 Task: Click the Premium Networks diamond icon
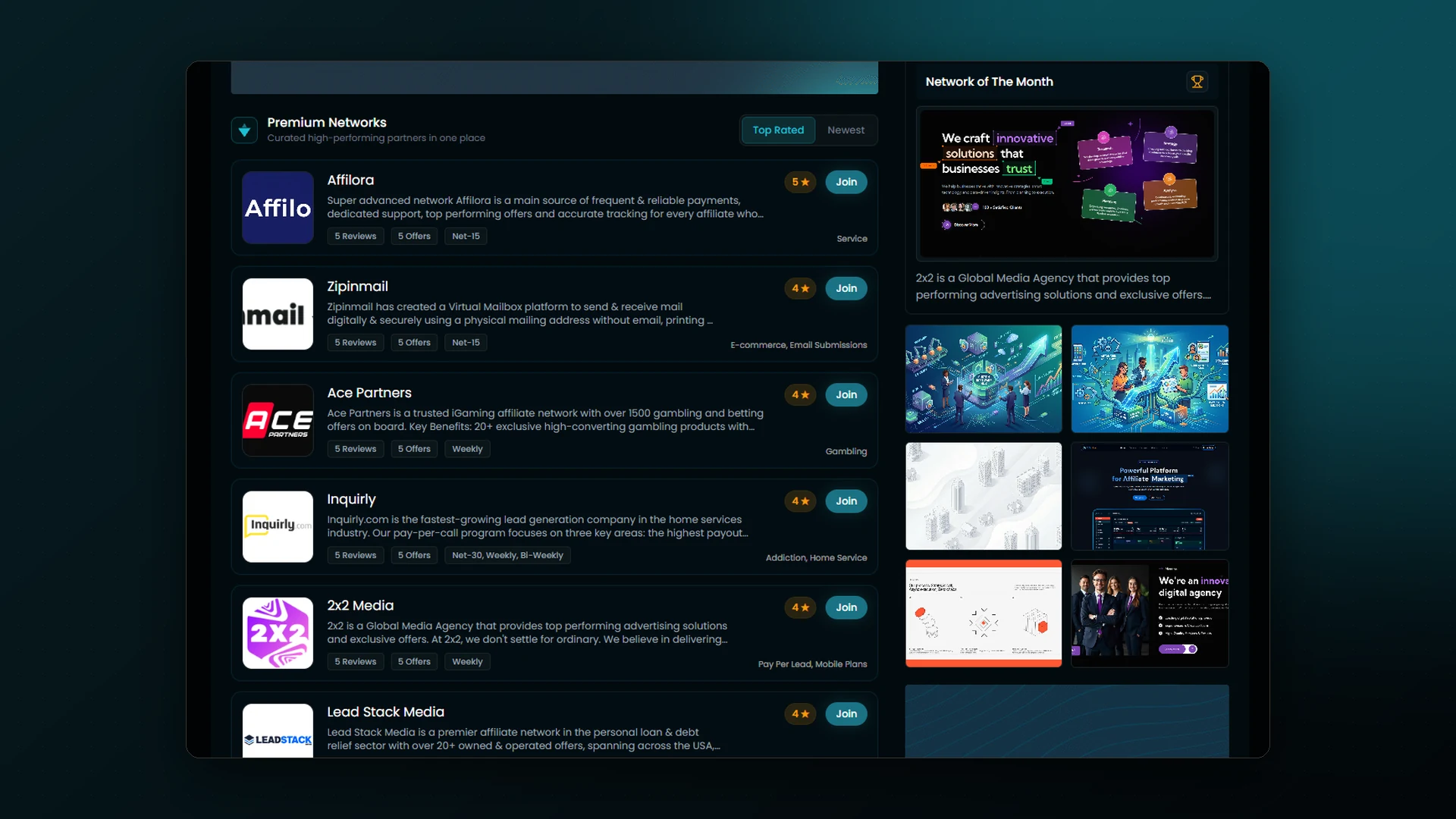(x=244, y=130)
